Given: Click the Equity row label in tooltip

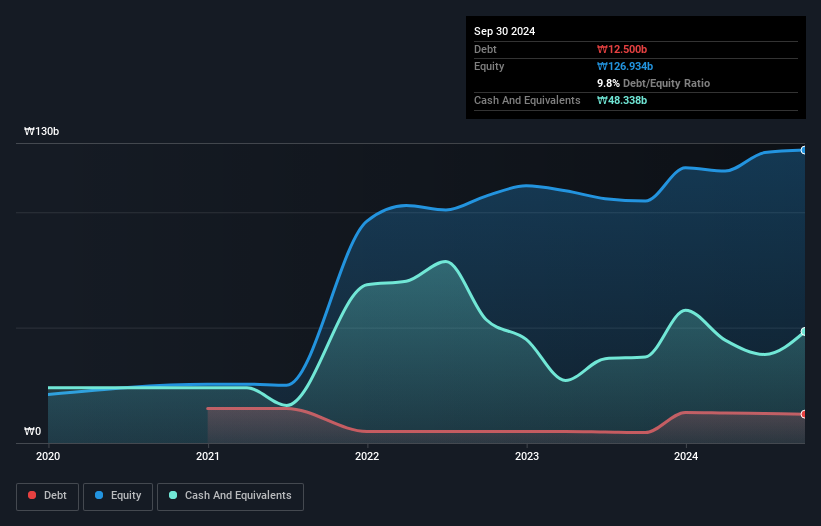Looking at the screenshot, I should click(x=489, y=66).
